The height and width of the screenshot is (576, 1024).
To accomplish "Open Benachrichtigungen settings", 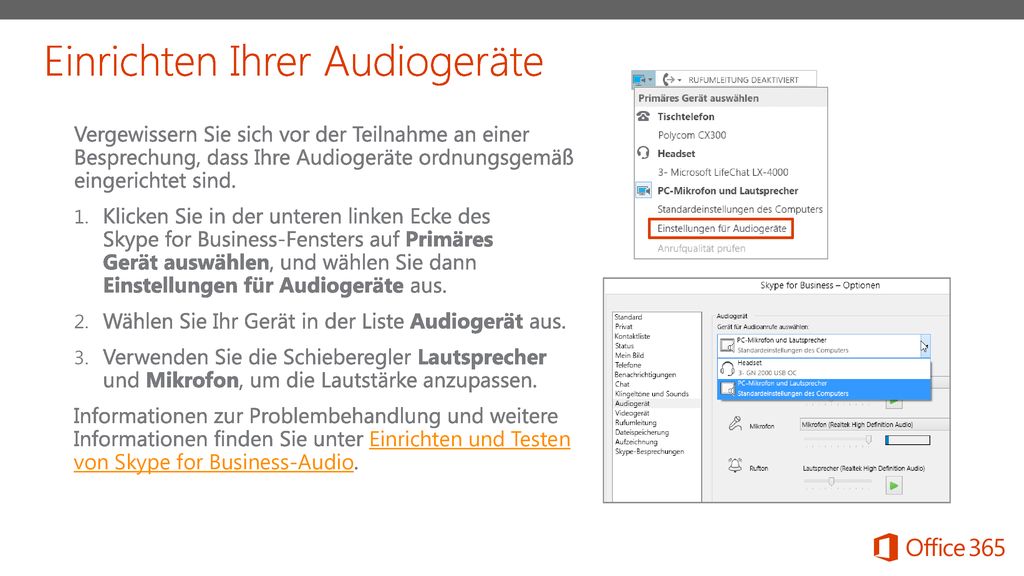I will (x=645, y=375).
